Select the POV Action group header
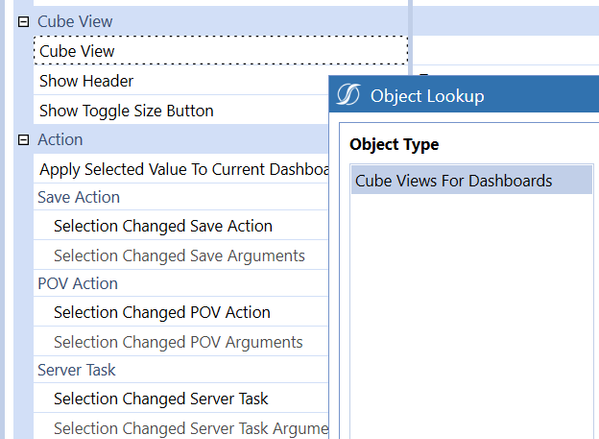The image size is (599, 439). (x=181, y=283)
